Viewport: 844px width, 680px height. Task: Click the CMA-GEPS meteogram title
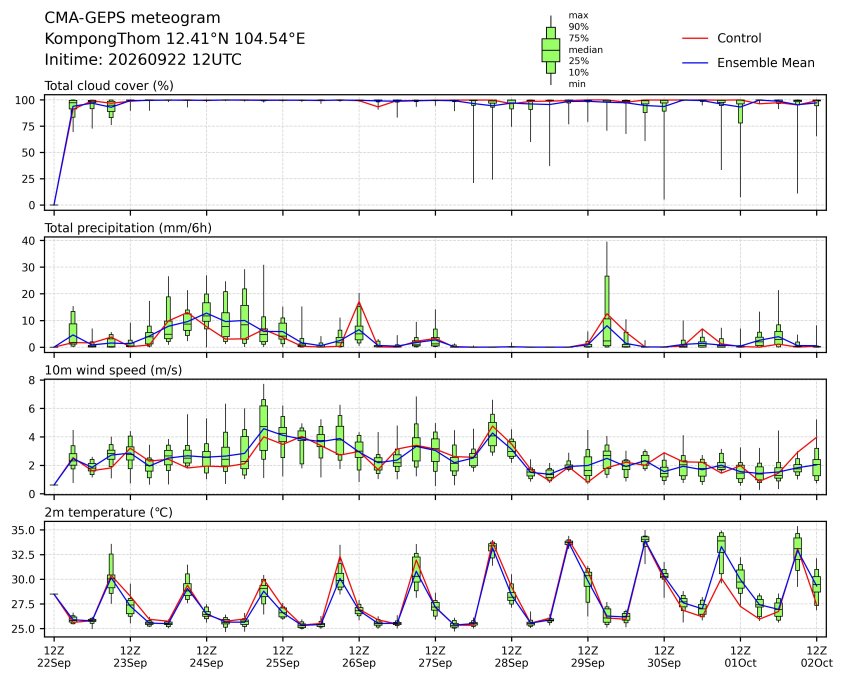[x=132, y=18]
